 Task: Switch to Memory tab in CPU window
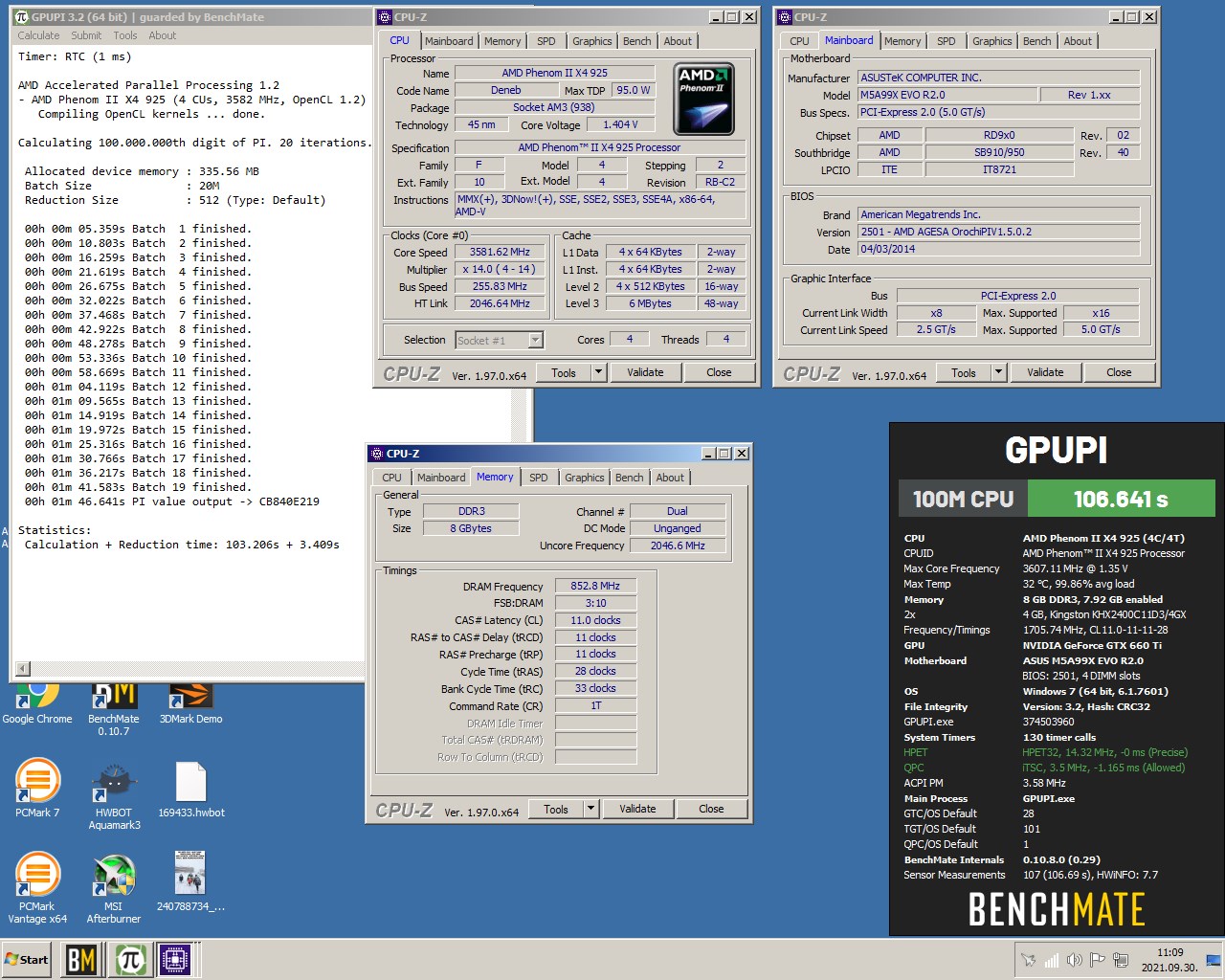[x=502, y=41]
